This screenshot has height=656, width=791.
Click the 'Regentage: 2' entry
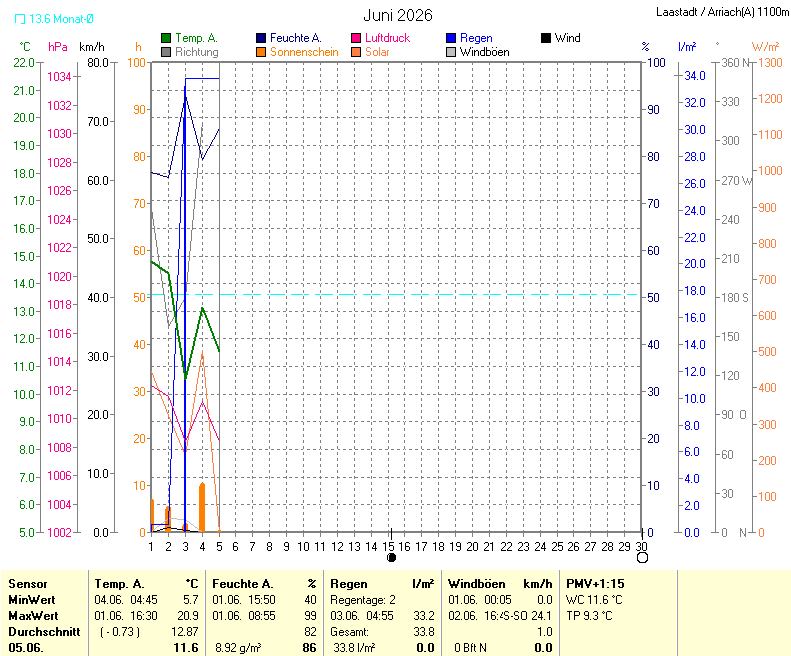pyautogui.click(x=363, y=600)
